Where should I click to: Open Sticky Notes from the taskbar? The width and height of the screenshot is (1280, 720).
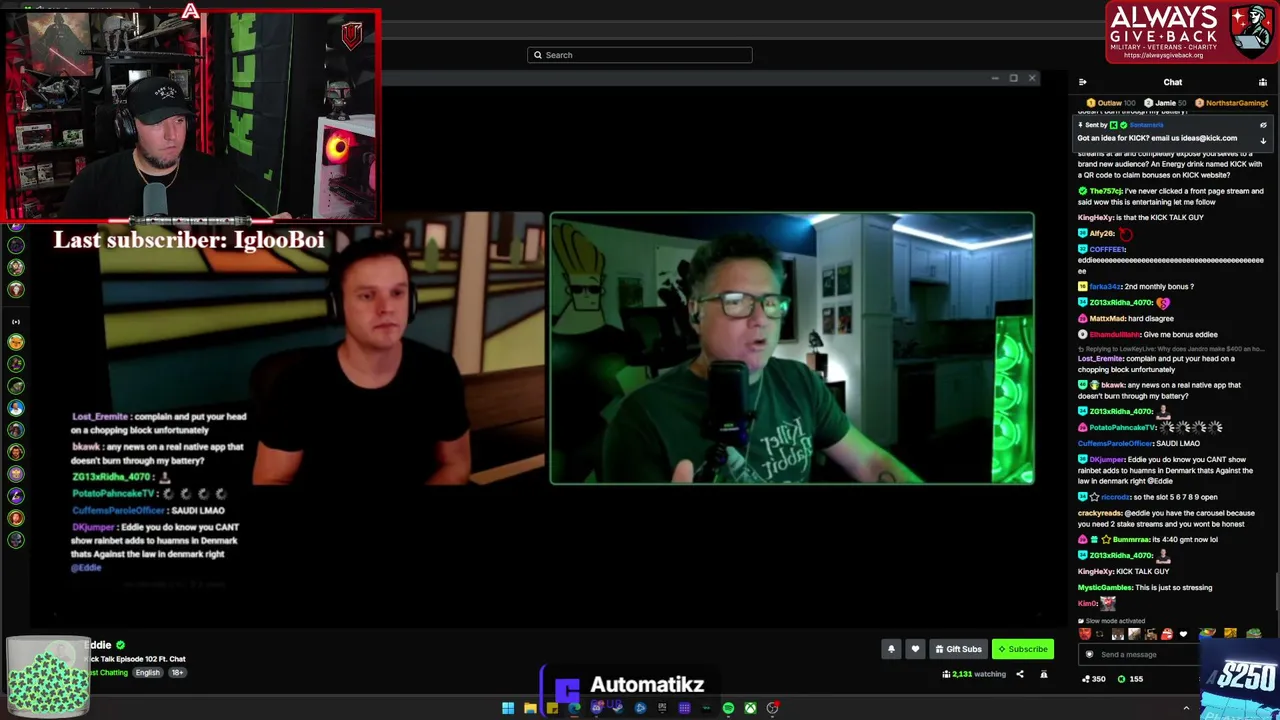(x=552, y=708)
